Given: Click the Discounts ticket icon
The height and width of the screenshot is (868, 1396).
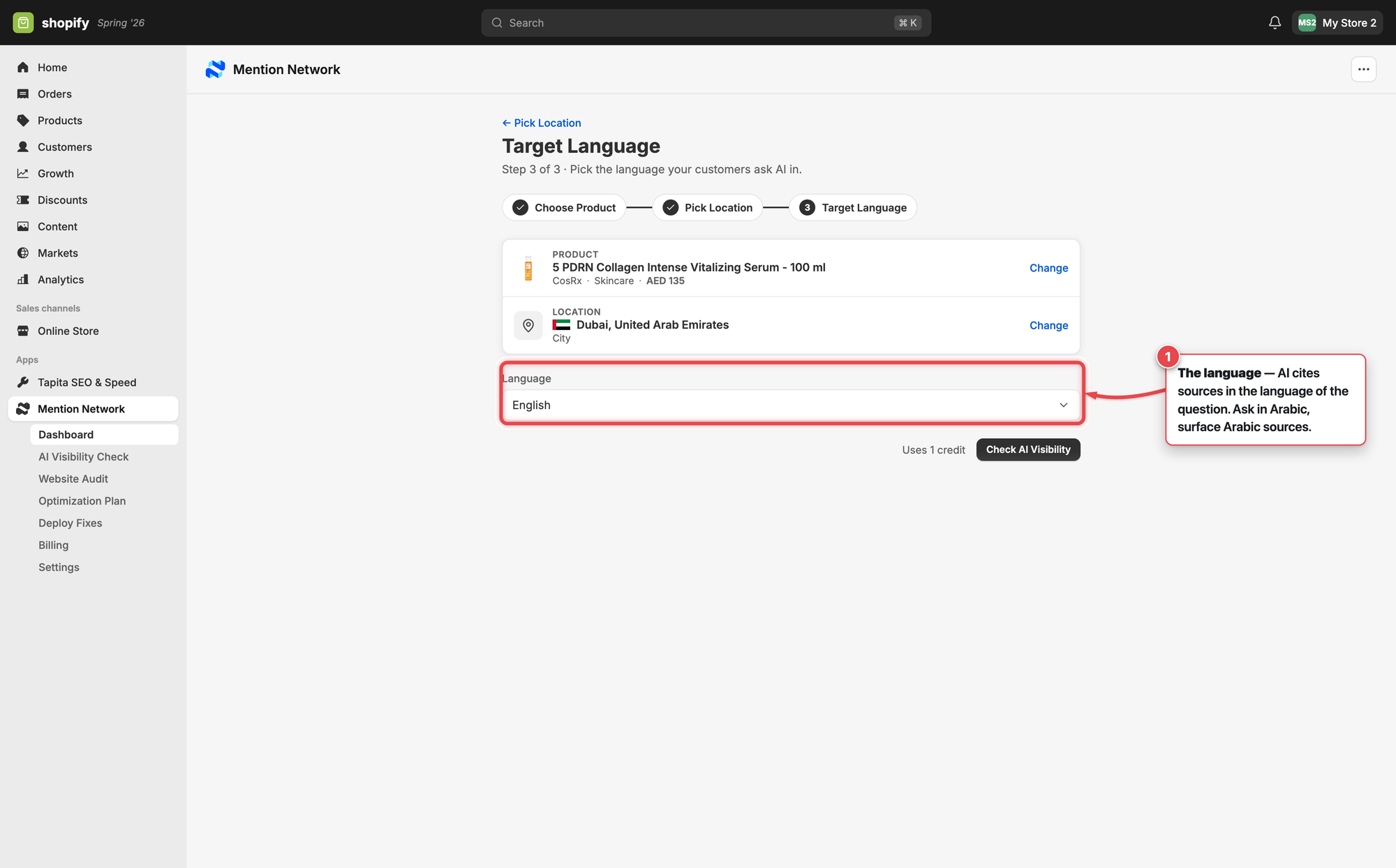Looking at the screenshot, I should (x=23, y=200).
